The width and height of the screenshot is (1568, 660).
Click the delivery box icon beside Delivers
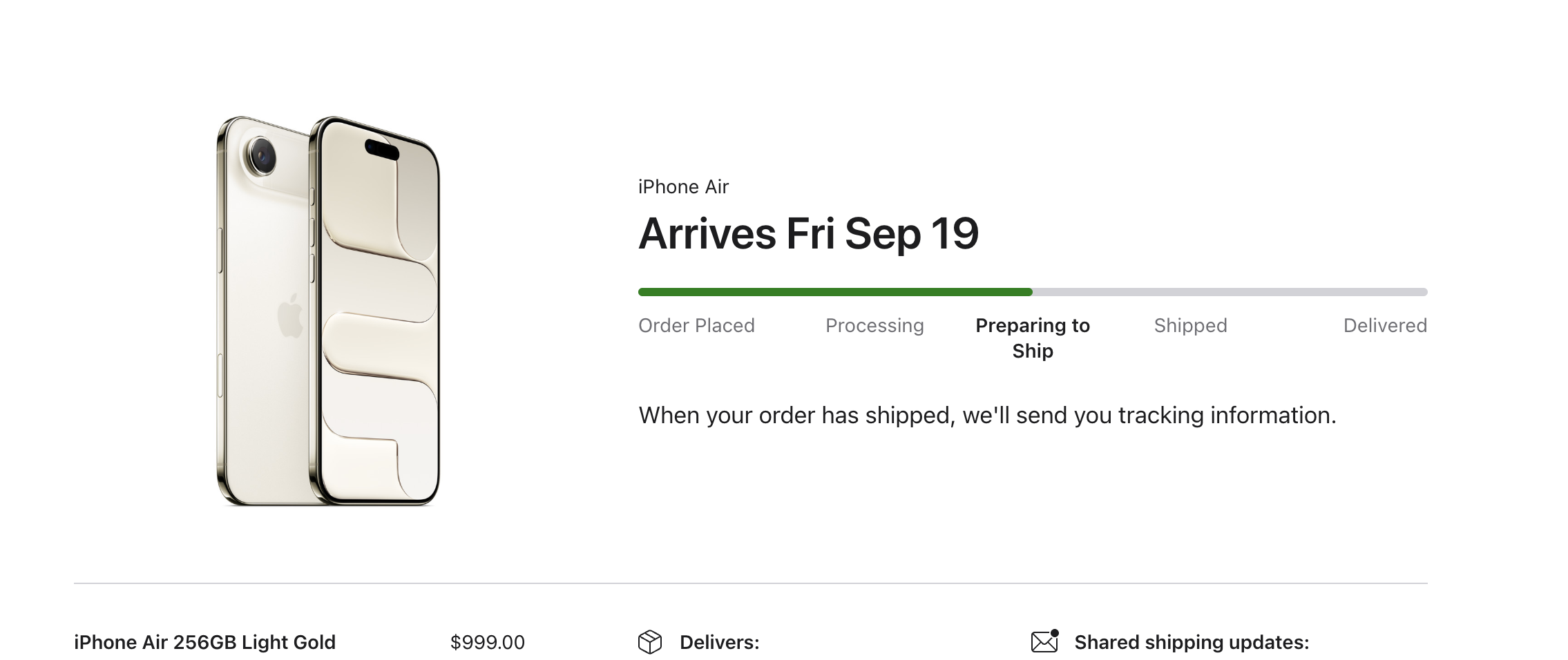(x=649, y=642)
